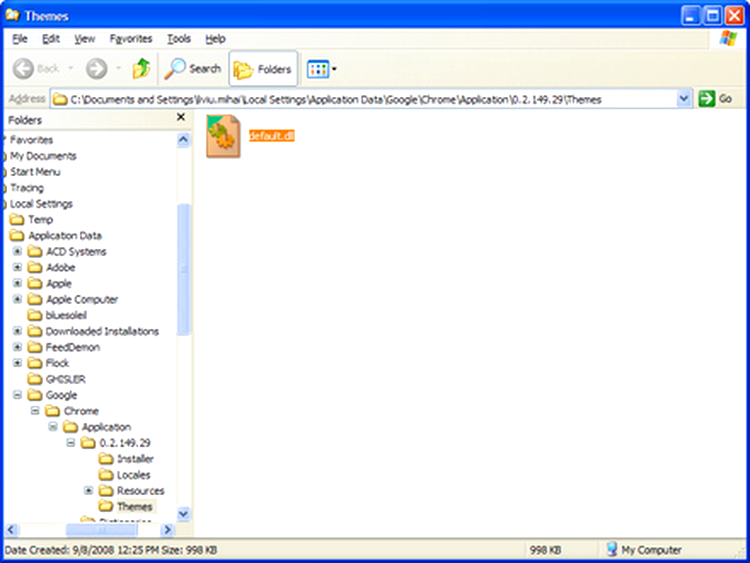Select the Locales folder icon

pos(106,475)
